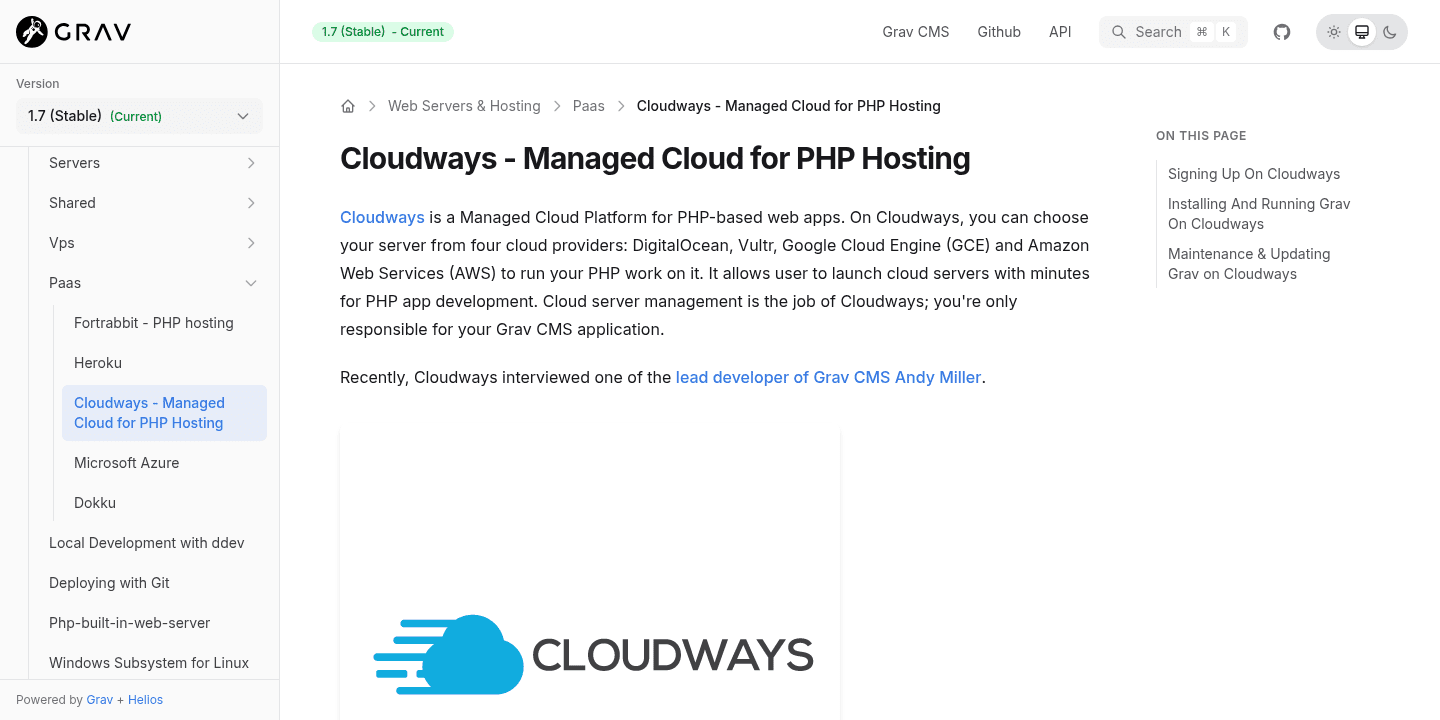Open the version 1.7 (Stable) dropdown
1440x720 pixels.
pos(139,116)
